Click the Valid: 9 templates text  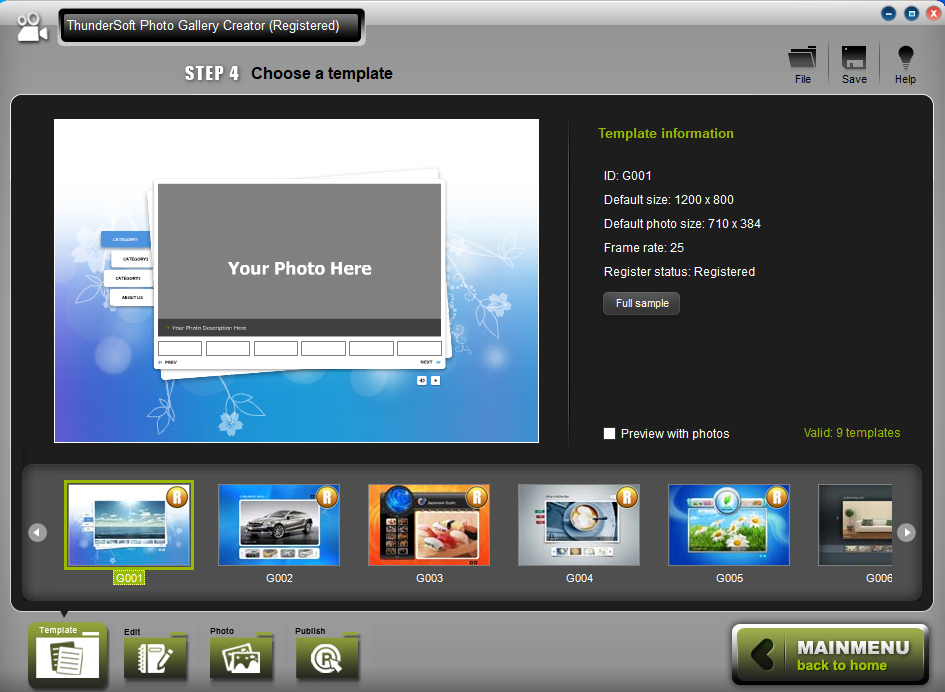(852, 433)
